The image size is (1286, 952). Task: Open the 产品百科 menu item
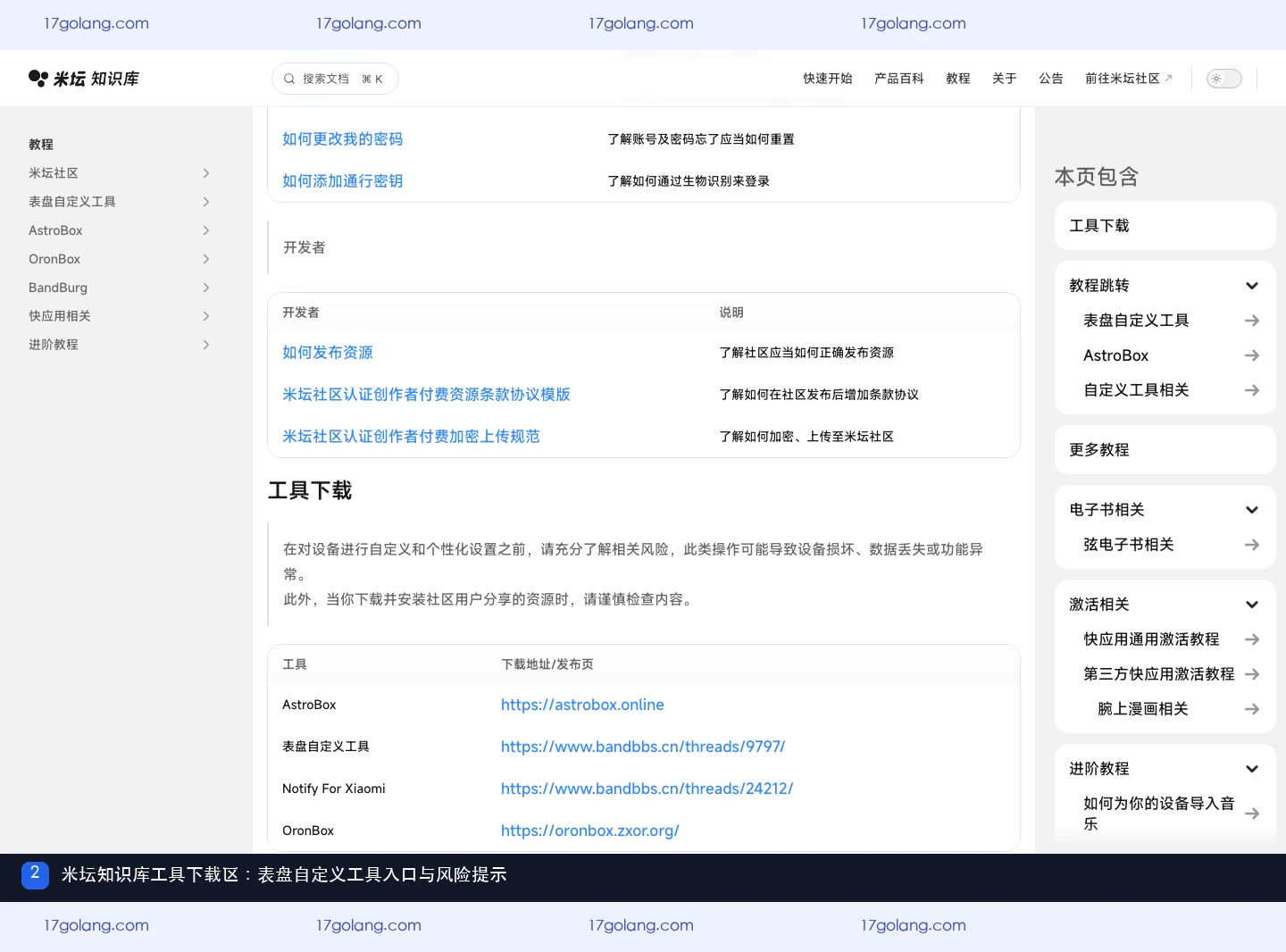[x=899, y=79]
